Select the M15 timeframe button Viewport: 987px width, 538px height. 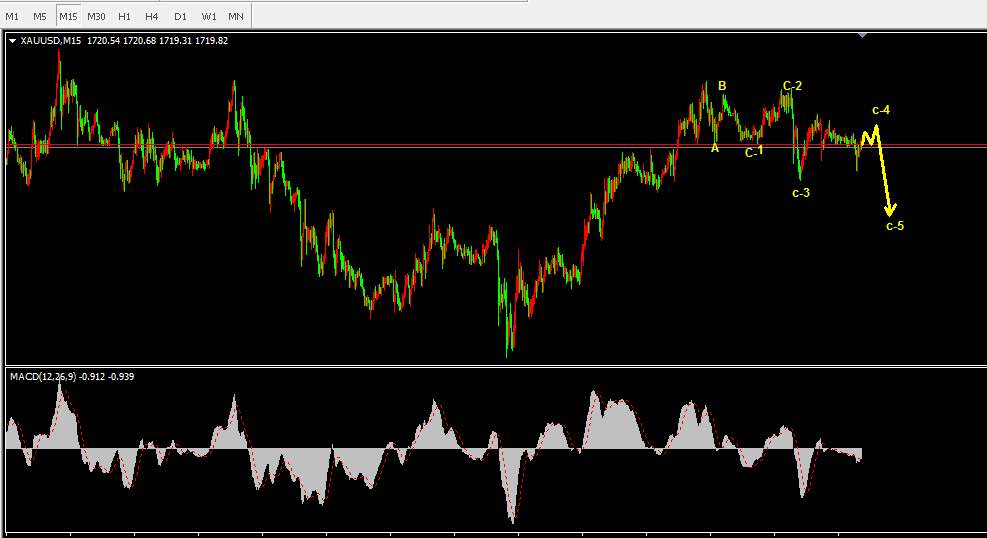pos(68,16)
